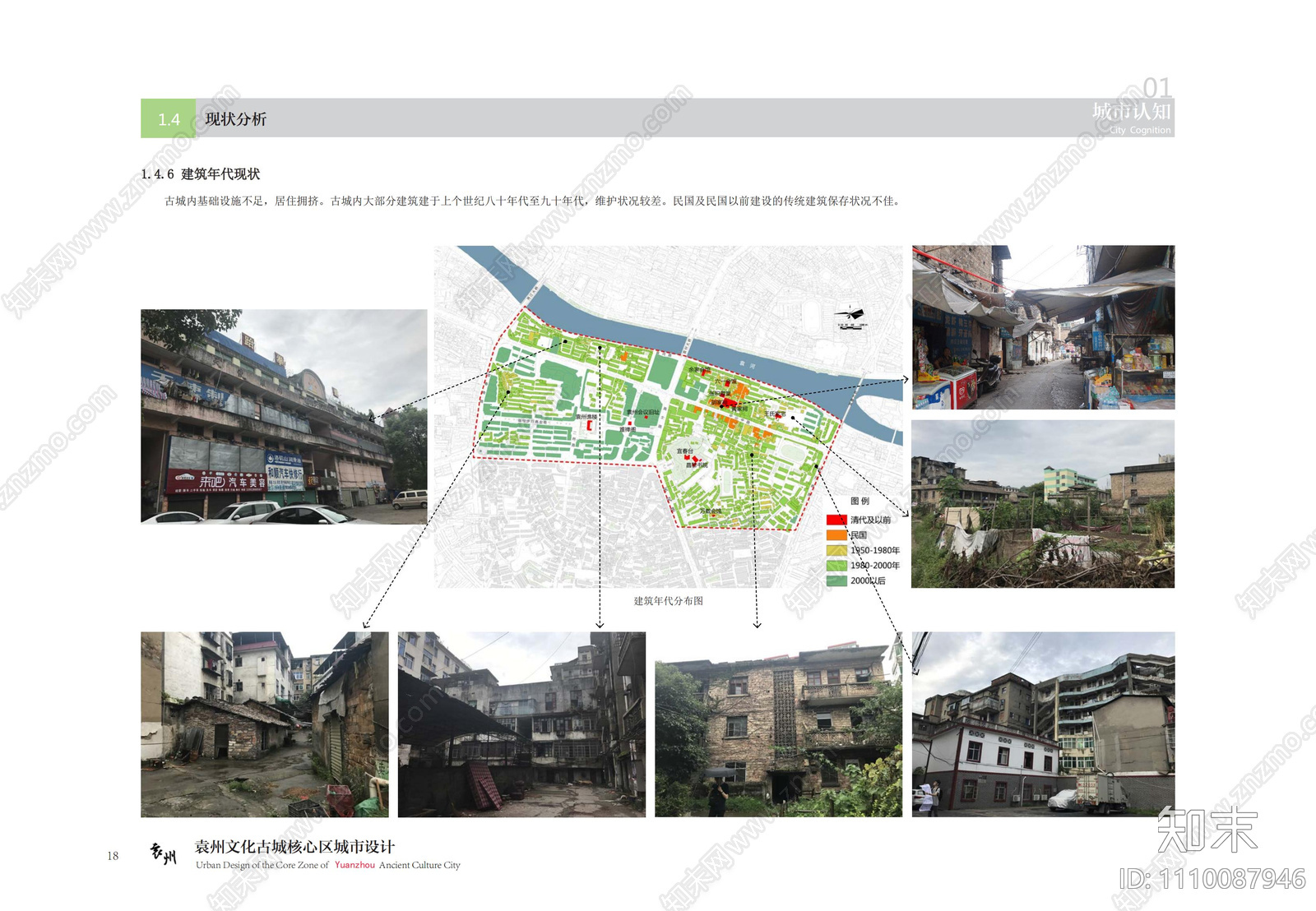Click the 袁州 calligraphy logo in the footer

(x=163, y=853)
